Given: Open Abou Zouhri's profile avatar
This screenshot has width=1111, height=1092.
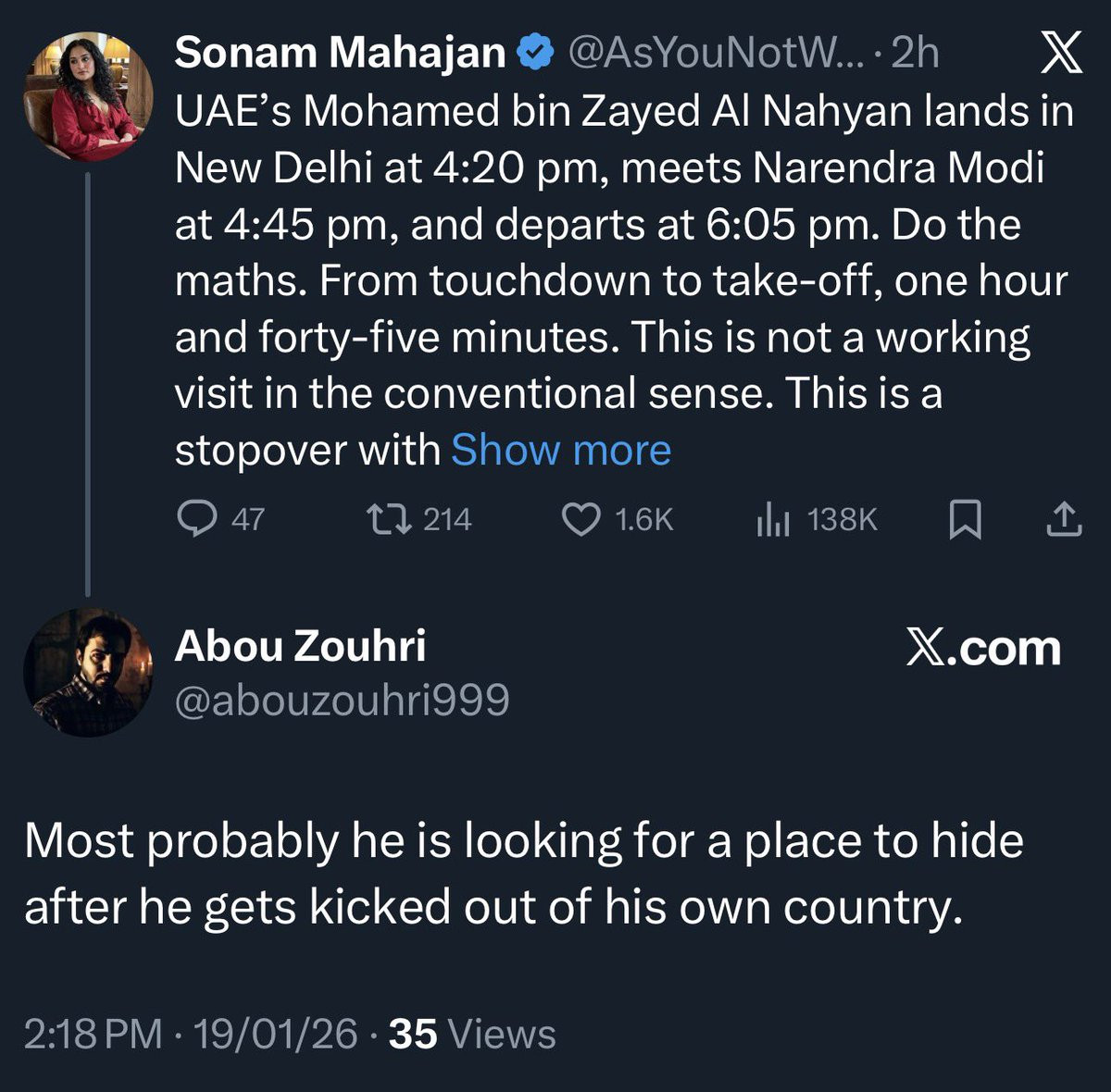Looking at the screenshot, I should [x=89, y=673].
